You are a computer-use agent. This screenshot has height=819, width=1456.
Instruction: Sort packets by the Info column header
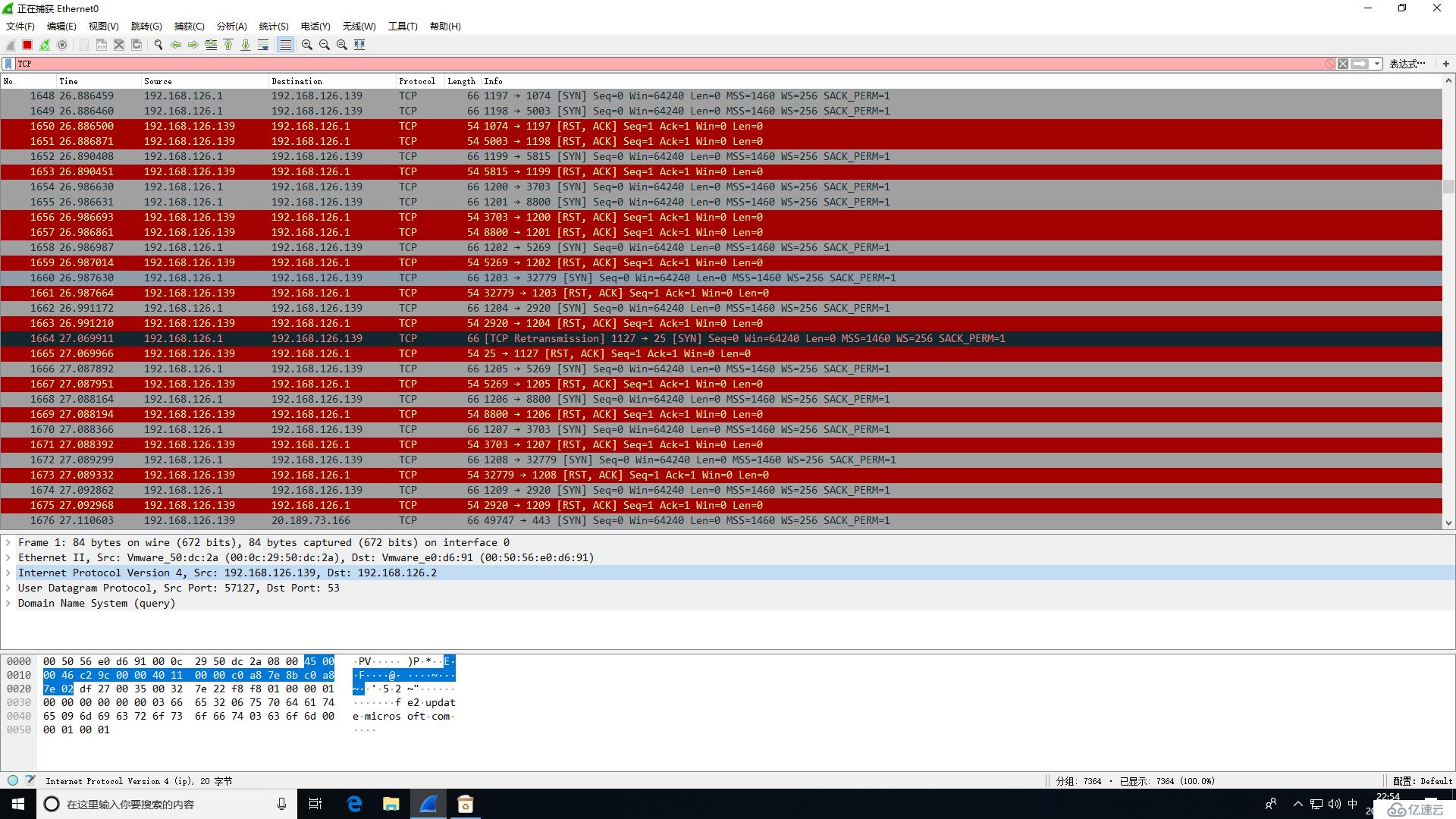962,81
